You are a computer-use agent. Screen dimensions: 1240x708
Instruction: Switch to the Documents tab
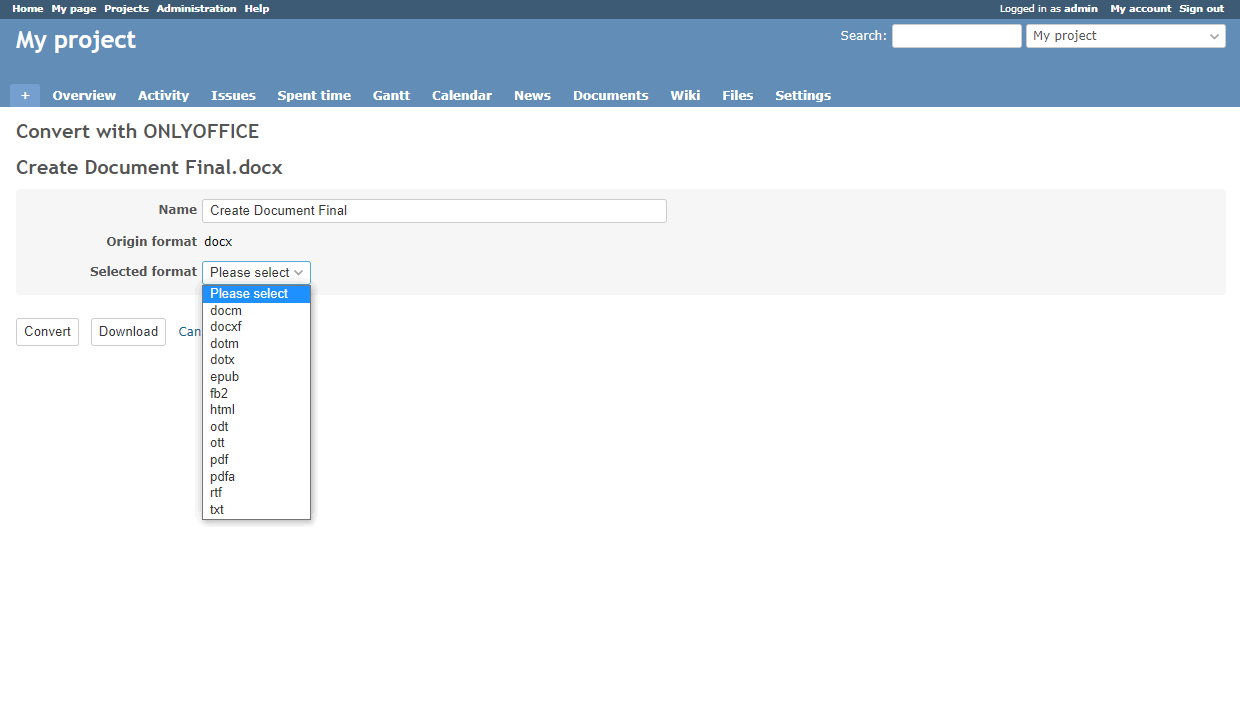610,96
